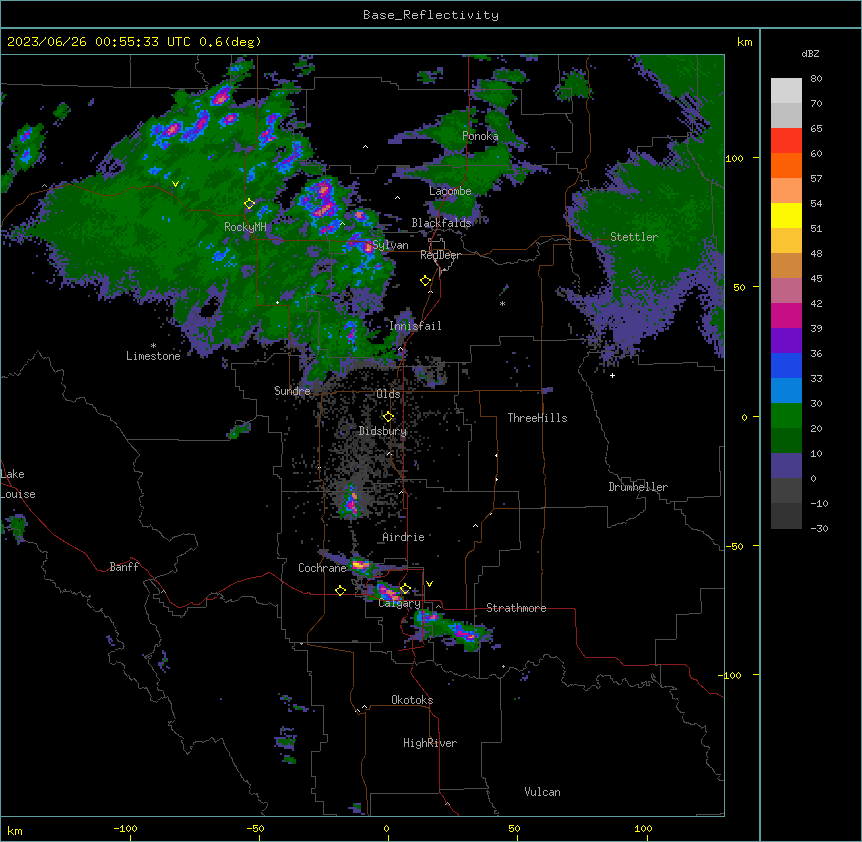Click the asterisk marker east of RedDeer
This screenshot has height=842, width=862.
coord(502,304)
